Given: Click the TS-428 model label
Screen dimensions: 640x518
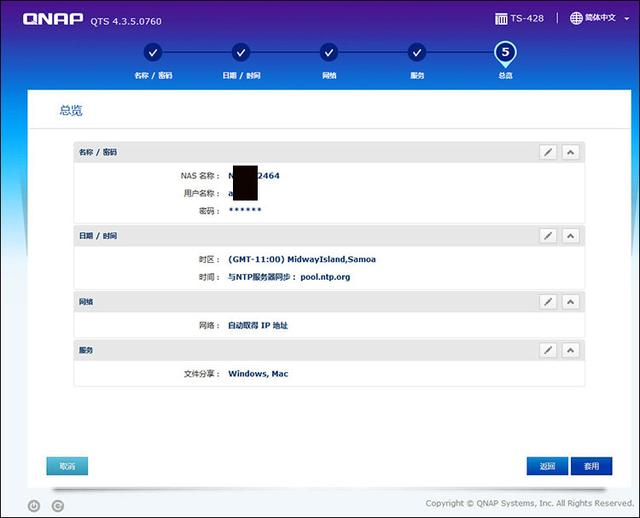Looking at the screenshot, I should pyautogui.click(x=527, y=18).
